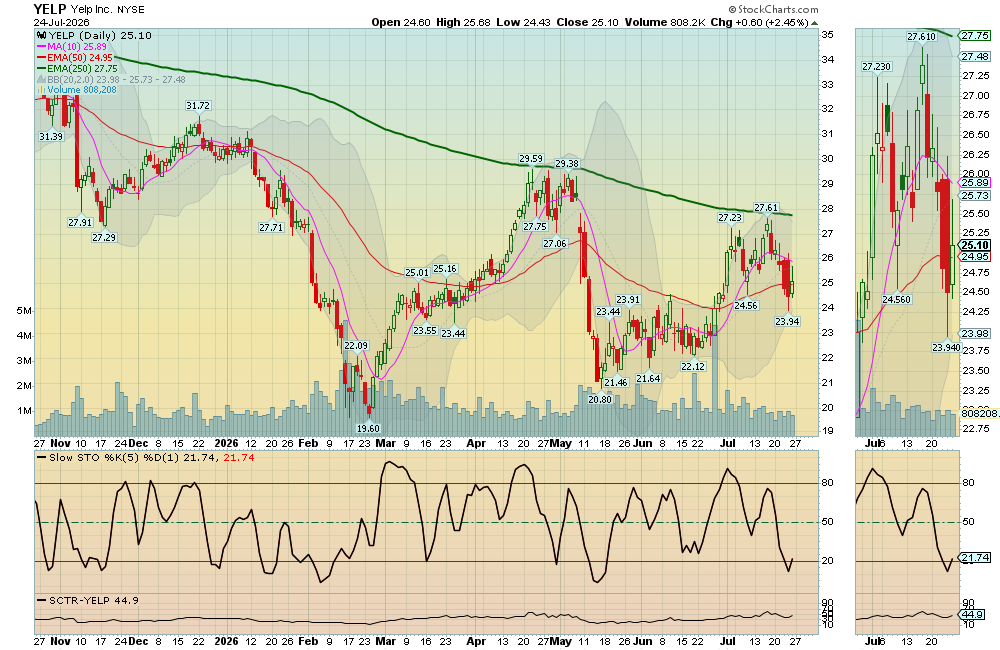Click the 27.06 price label
The image size is (1000, 650).
click(555, 244)
